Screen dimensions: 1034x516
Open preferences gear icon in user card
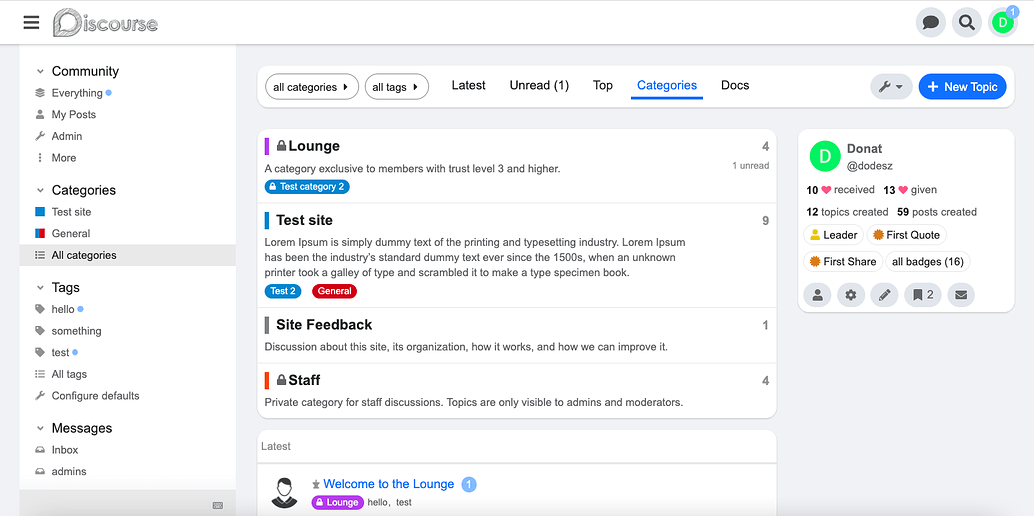pyautogui.click(x=851, y=295)
